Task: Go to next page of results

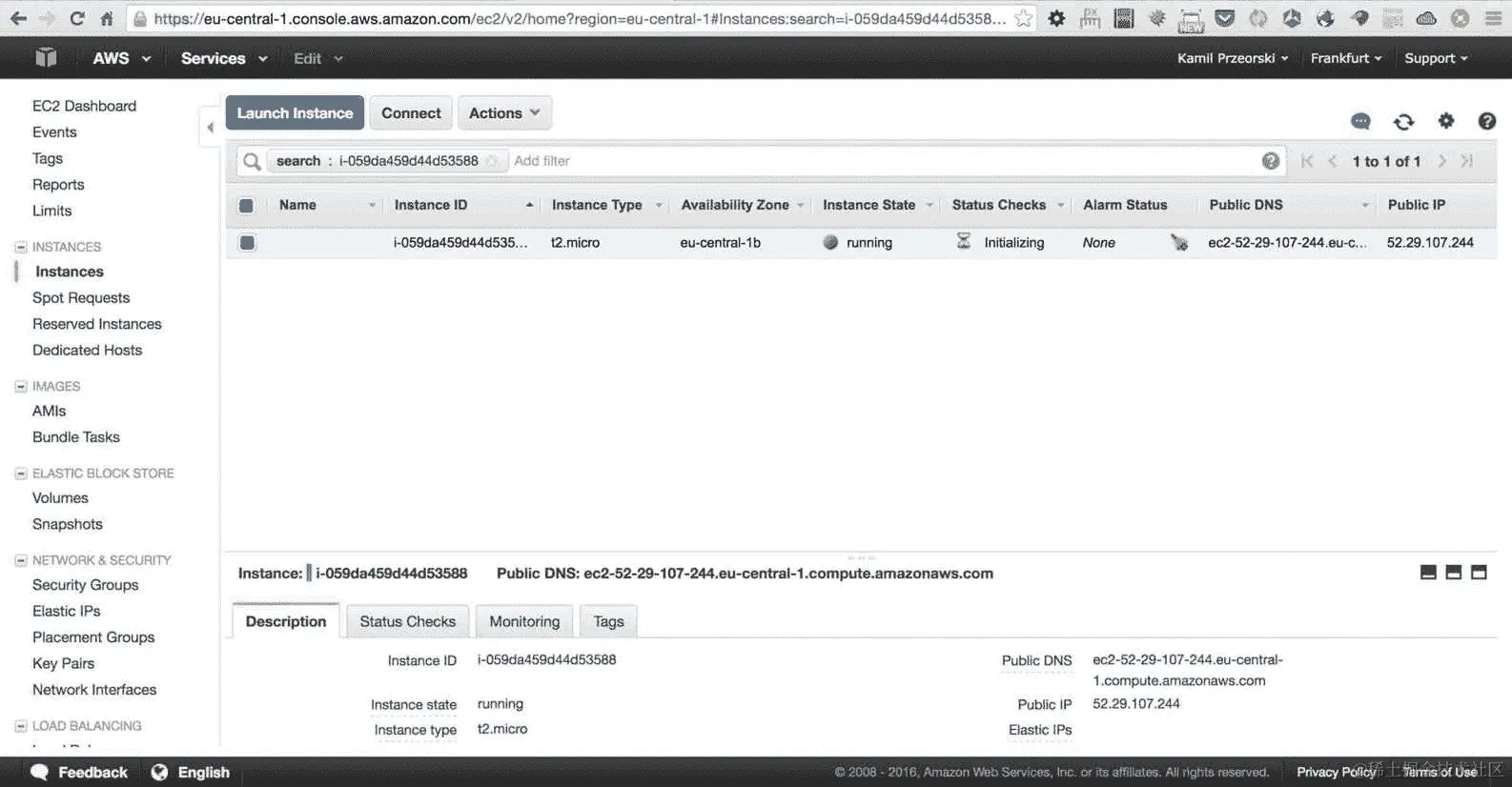Action: tap(1442, 161)
